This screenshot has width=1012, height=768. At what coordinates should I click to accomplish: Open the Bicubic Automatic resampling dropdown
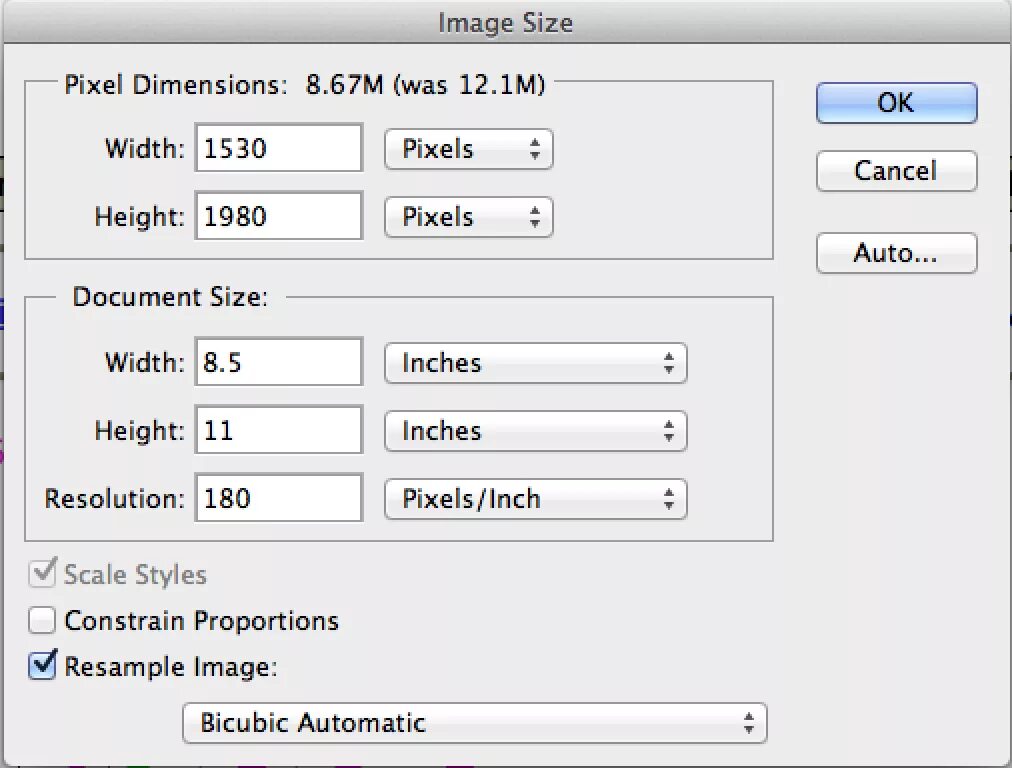(x=474, y=723)
